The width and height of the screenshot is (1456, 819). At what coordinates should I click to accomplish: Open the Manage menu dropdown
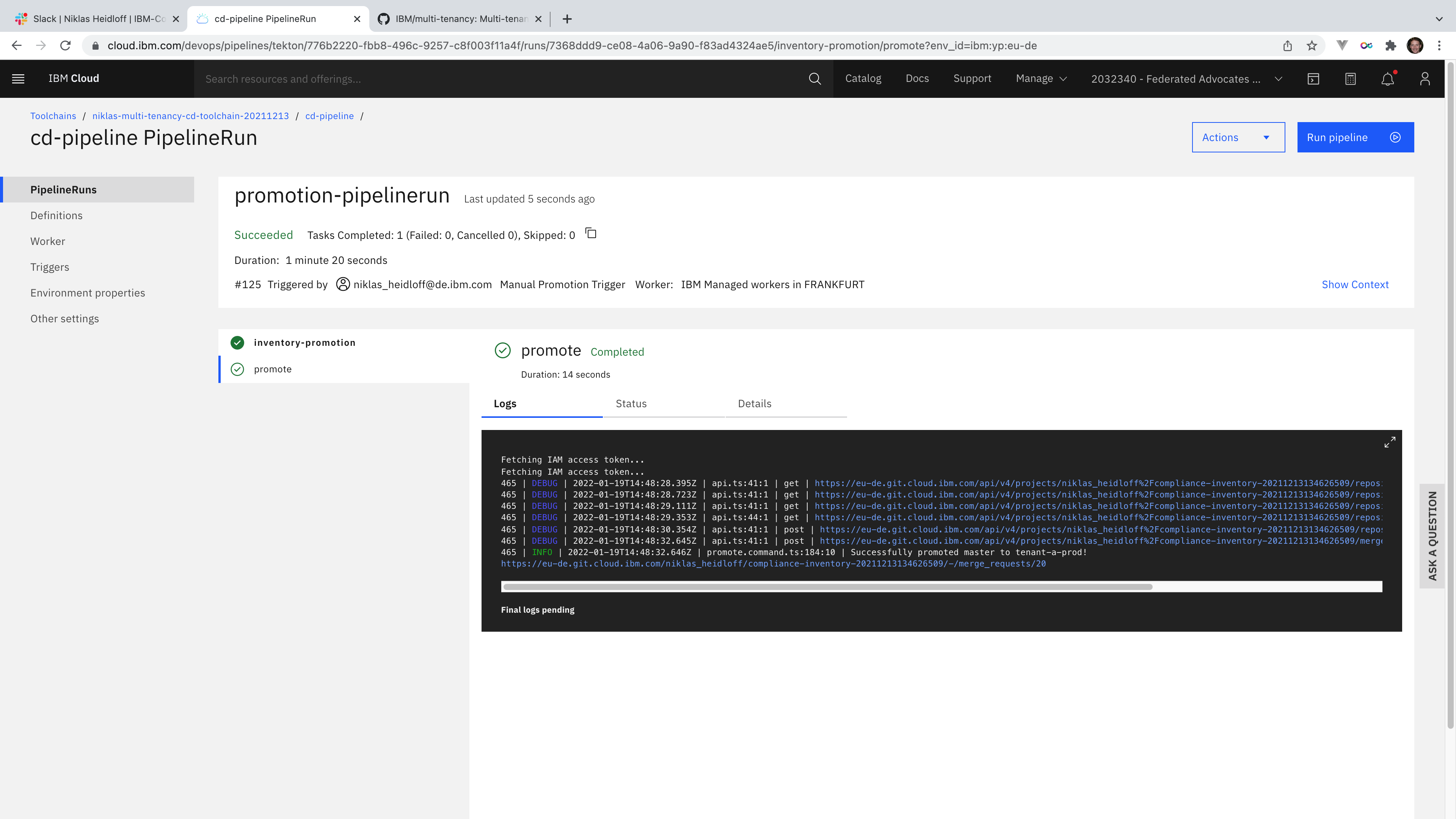click(x=1040, y=78)
